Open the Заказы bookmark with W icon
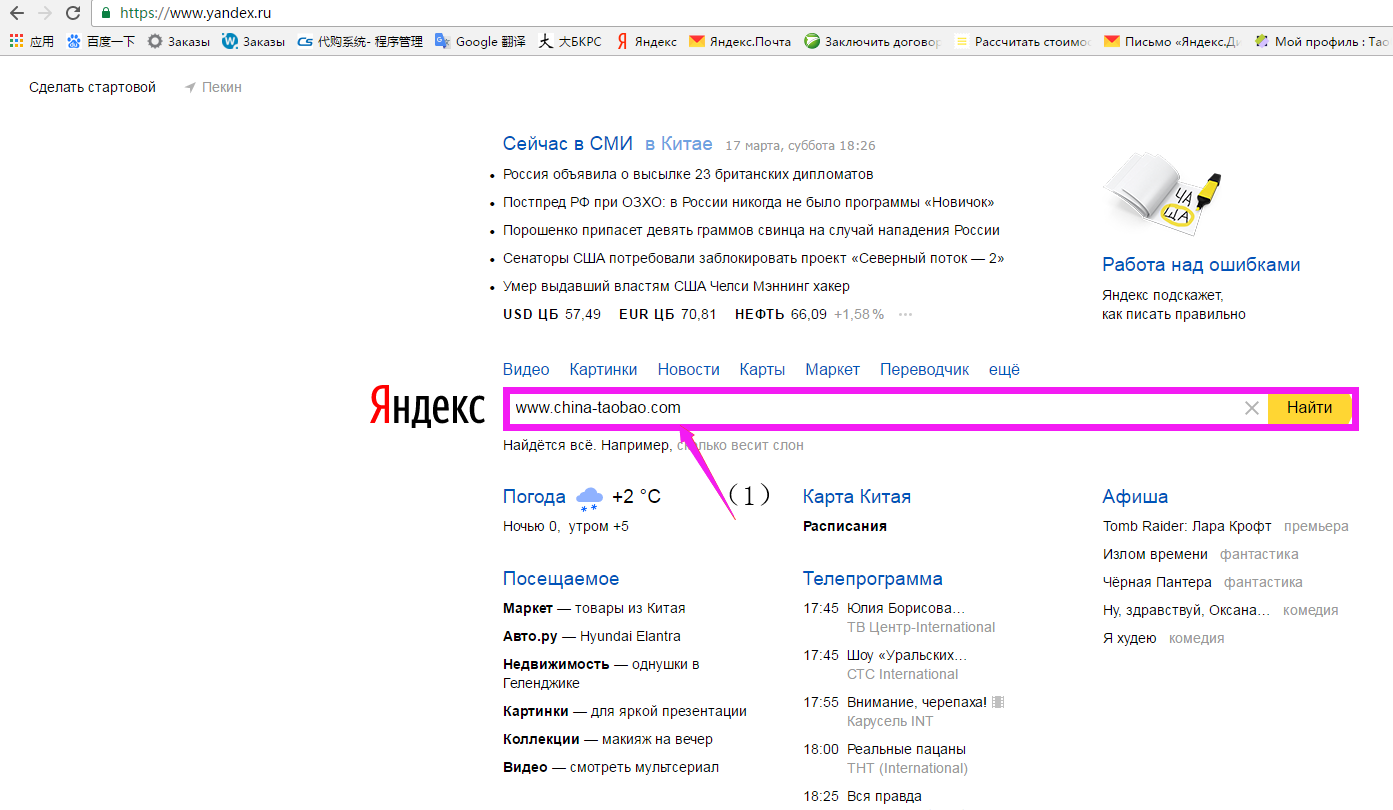 point(253,42)
